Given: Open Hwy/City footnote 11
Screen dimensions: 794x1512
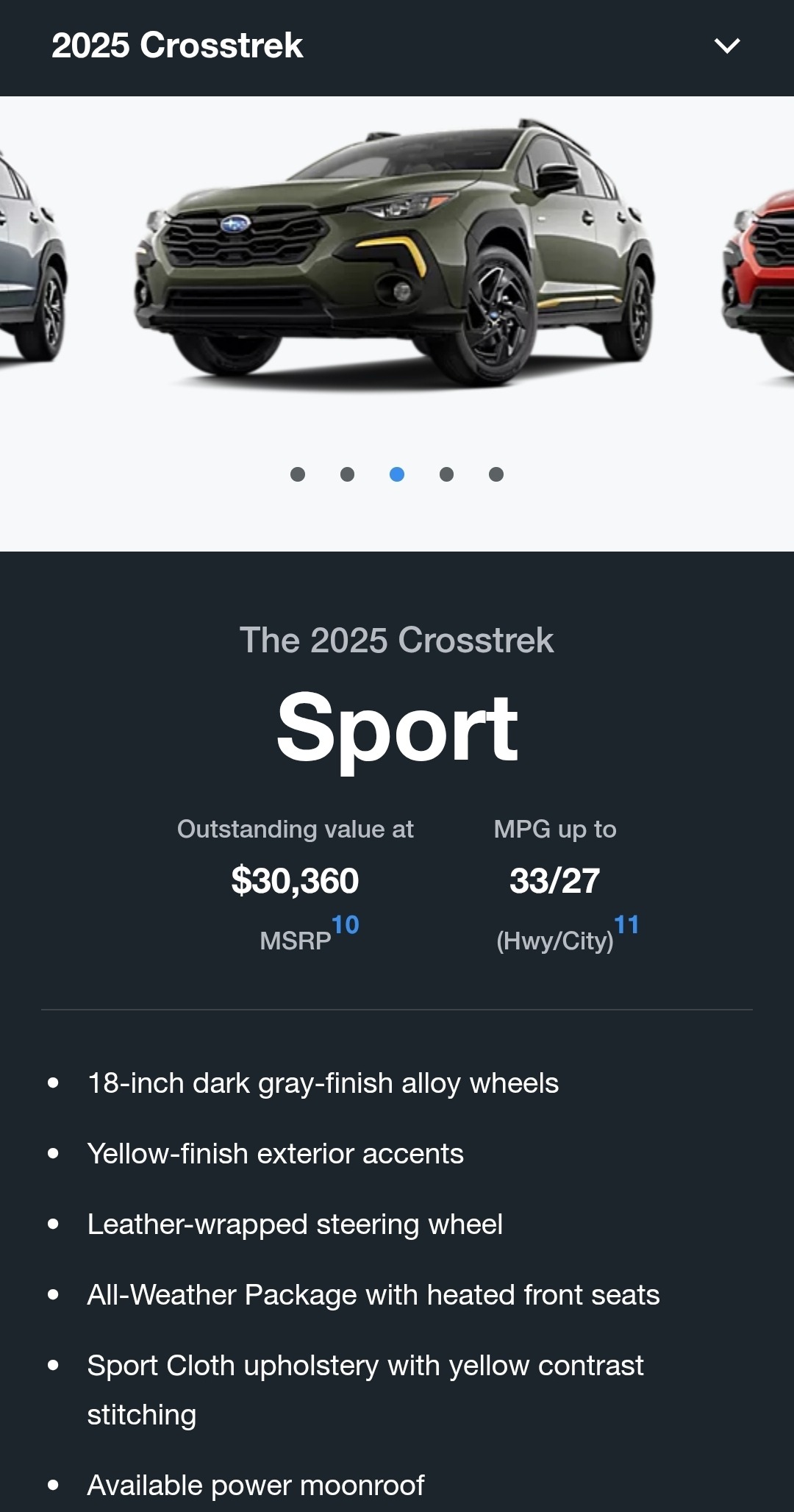Looking at the screenshot, I should (x=626, y=924).
